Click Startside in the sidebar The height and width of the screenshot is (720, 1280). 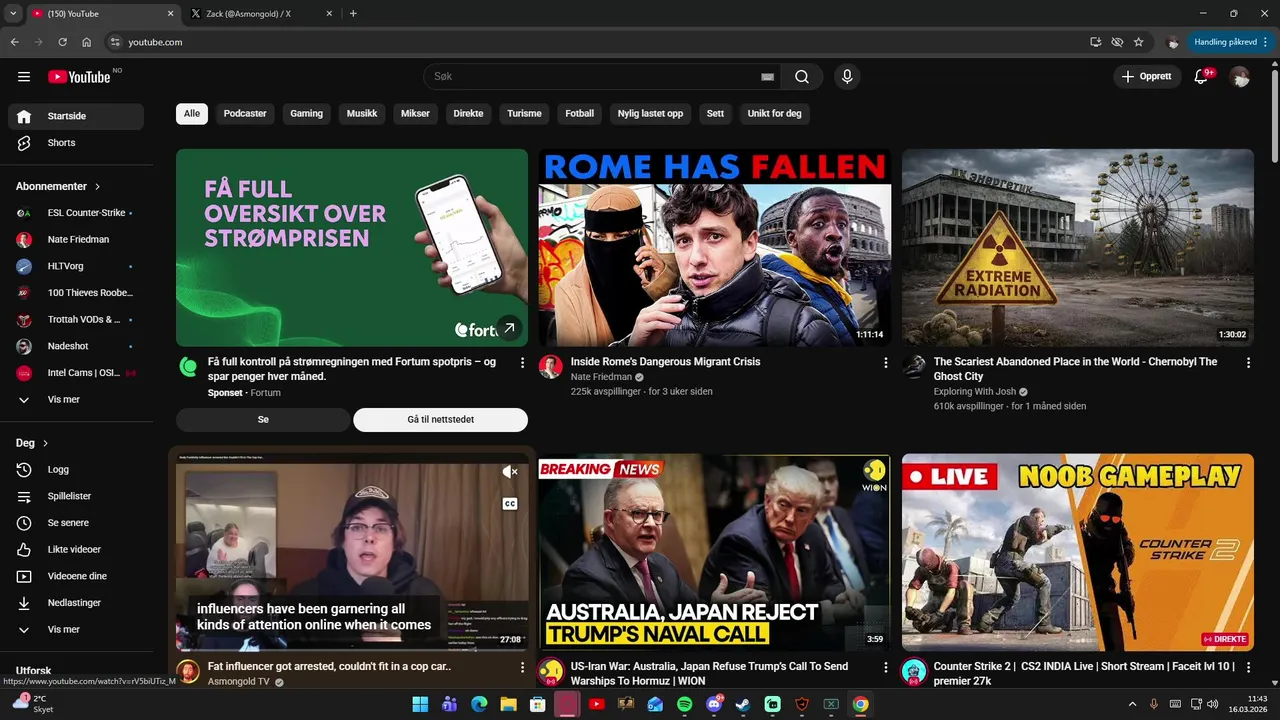[x=76, y=116]
